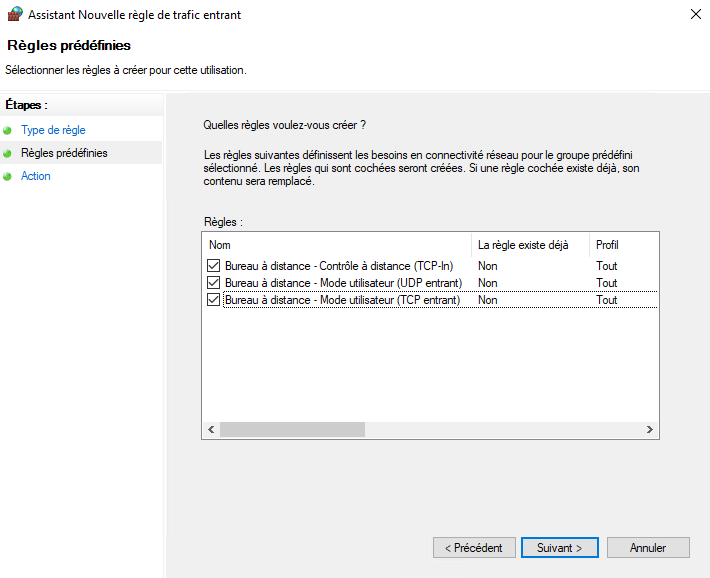
Task: Disable Mode utilisateur (TCP entrant) checkbox
Action: click(213, 300)
